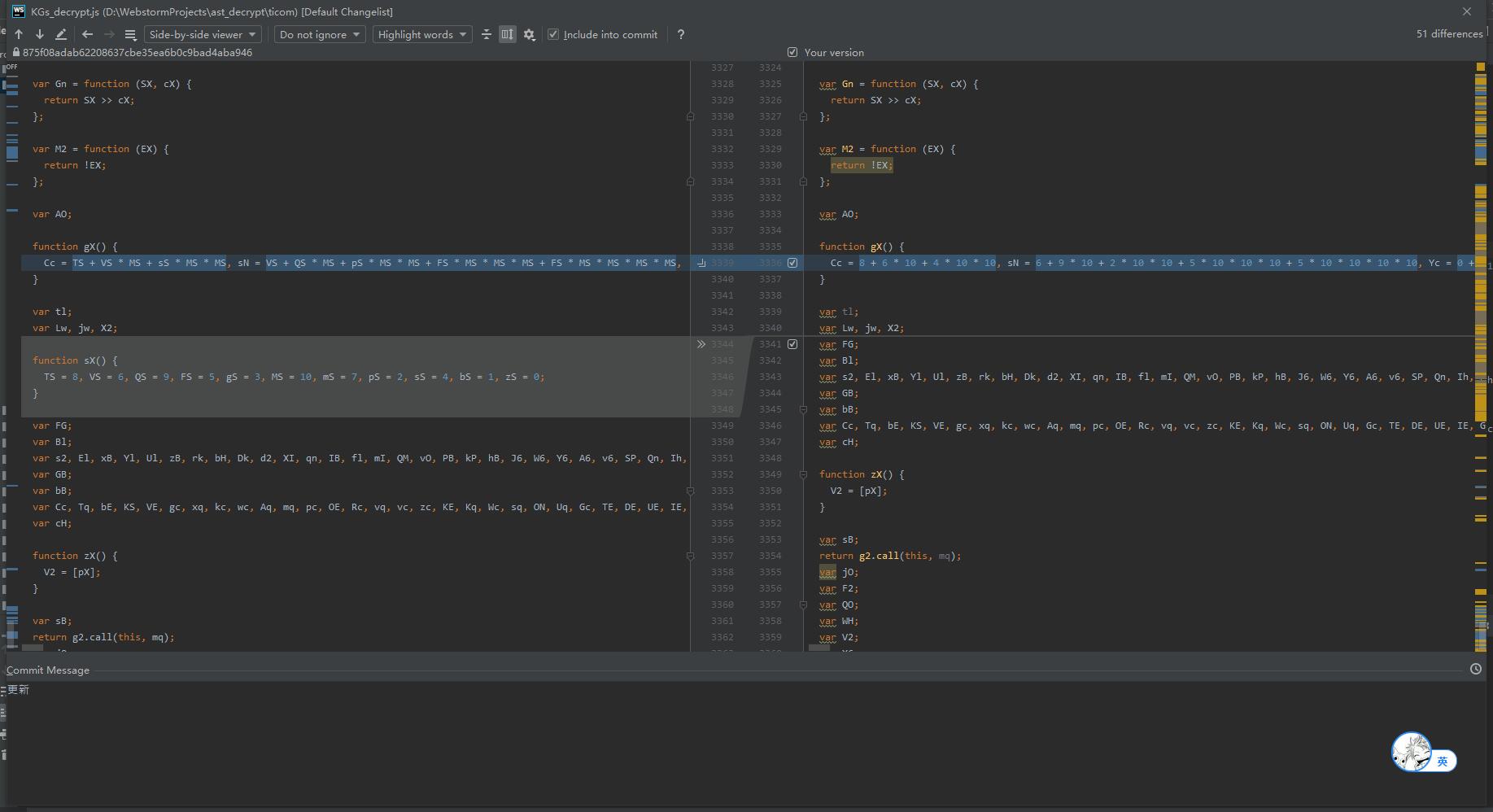Jump to source pencil icon

point(61,34)
